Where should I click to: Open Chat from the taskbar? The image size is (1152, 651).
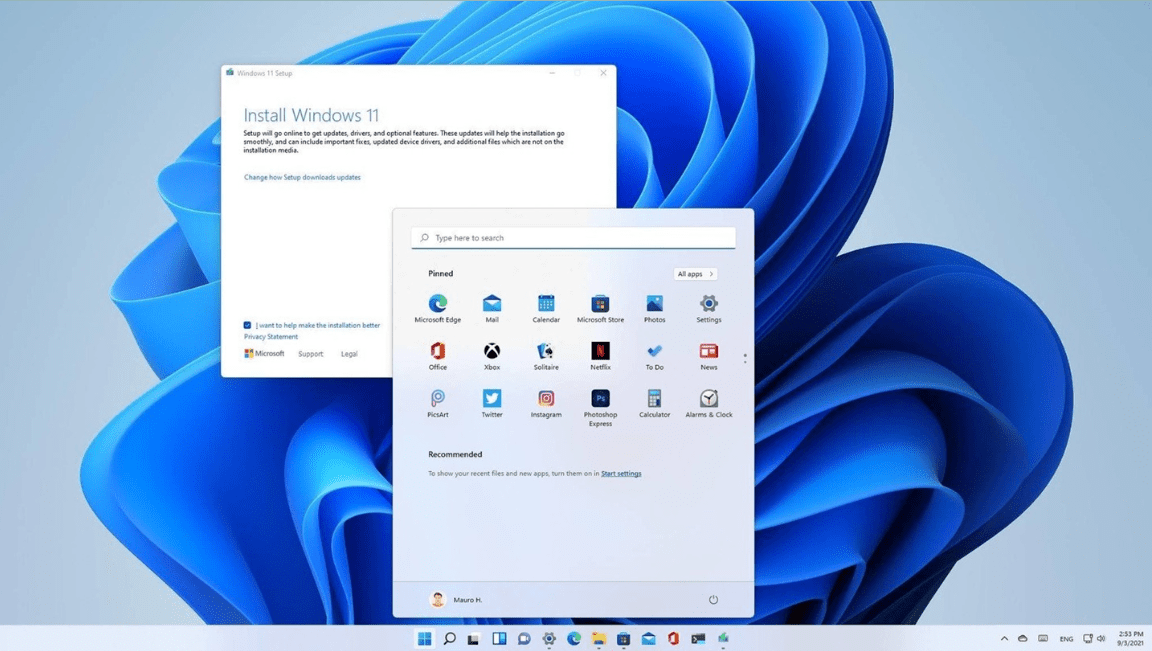[524, 639]
